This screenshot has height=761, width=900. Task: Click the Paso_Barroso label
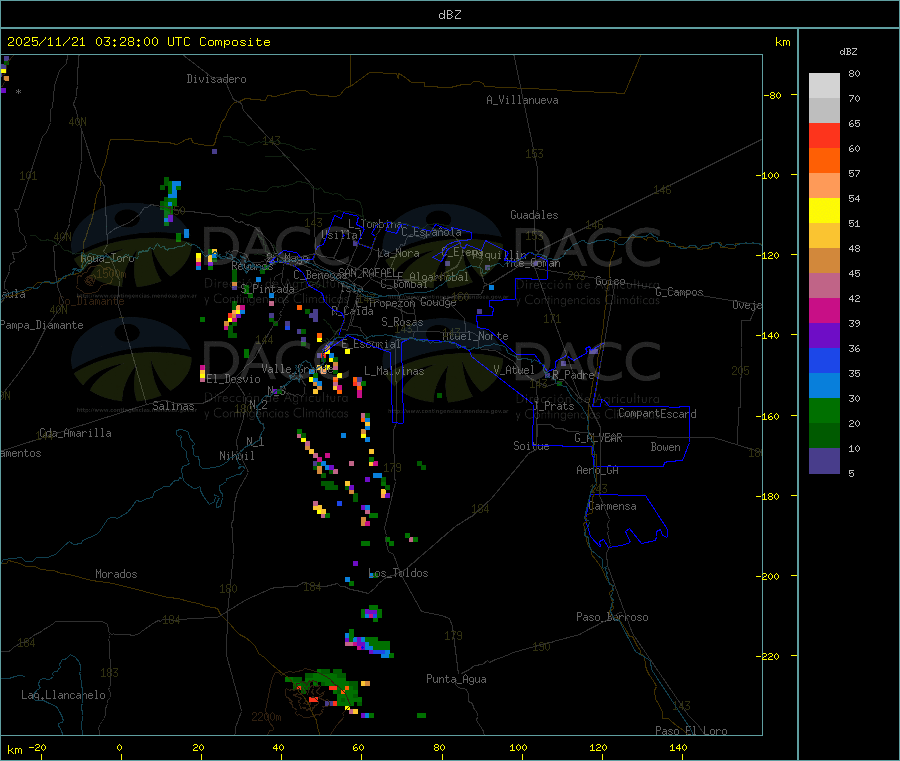(x=612, y=617)
